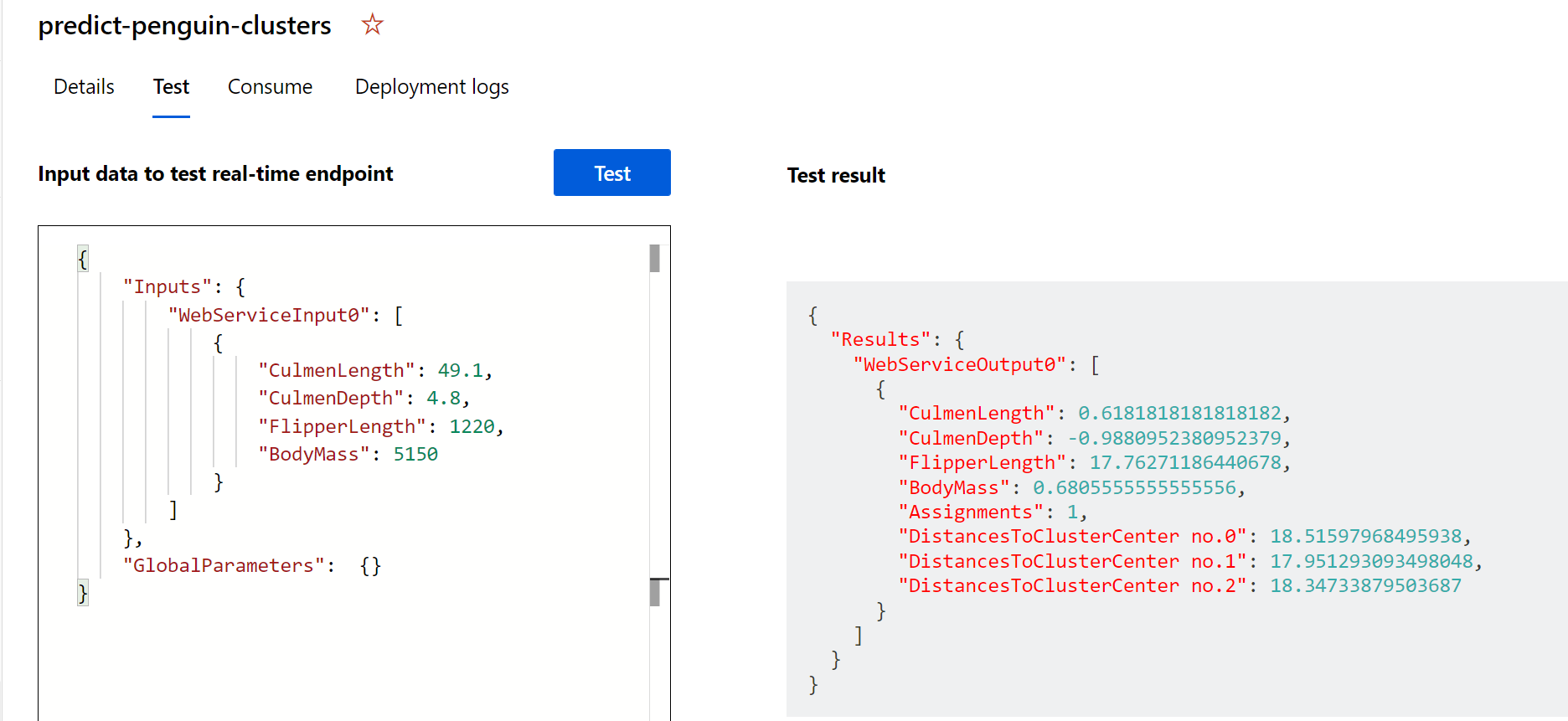Select result FlipperLength value 17.76271186440678
1568x721 pixels.
coord(1185,462)
